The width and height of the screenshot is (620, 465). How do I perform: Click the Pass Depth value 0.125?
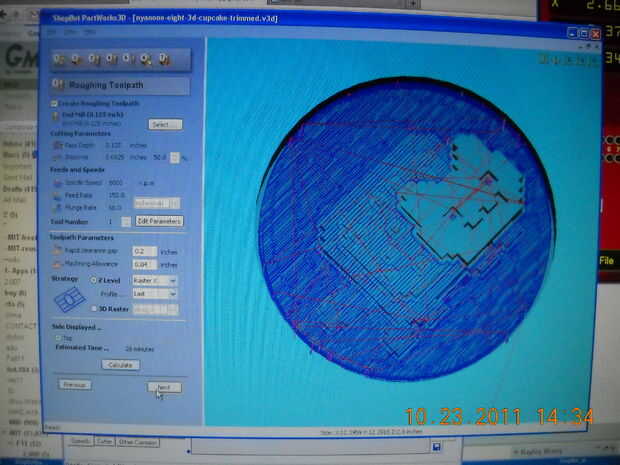pos(113,145)
